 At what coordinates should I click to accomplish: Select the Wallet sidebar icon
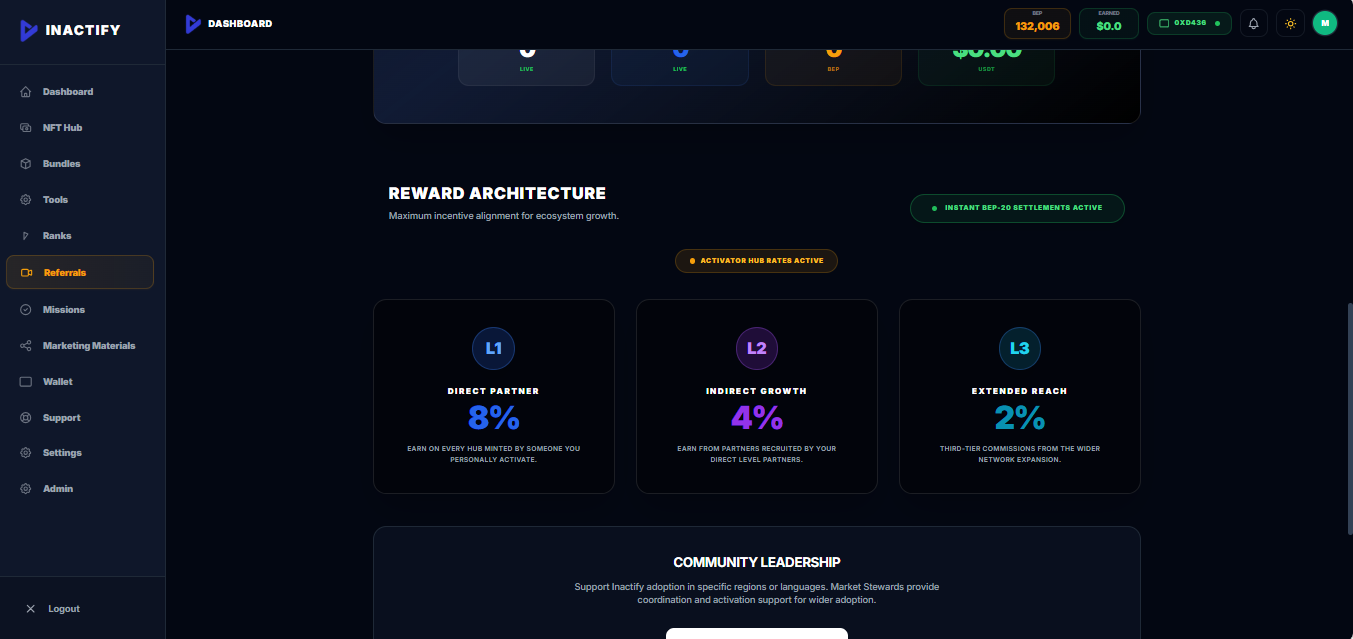point(24,381)
